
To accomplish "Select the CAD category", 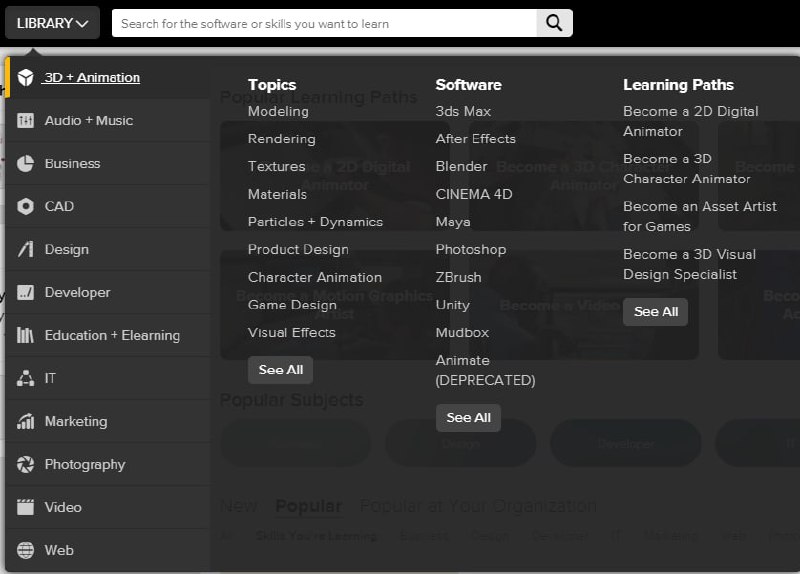I will click(x=59, y=206).
